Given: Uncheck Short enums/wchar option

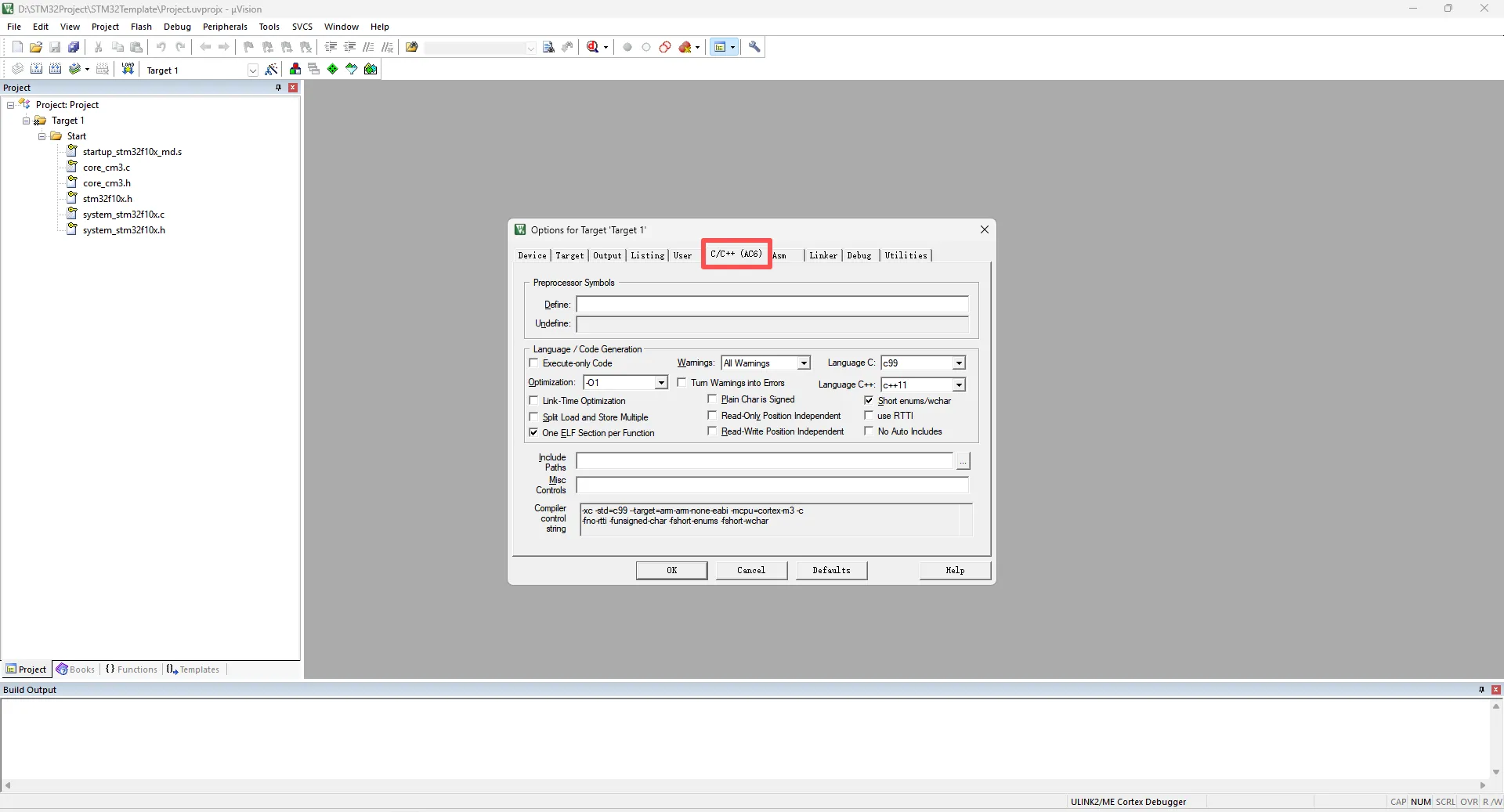Looking at the screenshot, I should [x=869, y=400].
